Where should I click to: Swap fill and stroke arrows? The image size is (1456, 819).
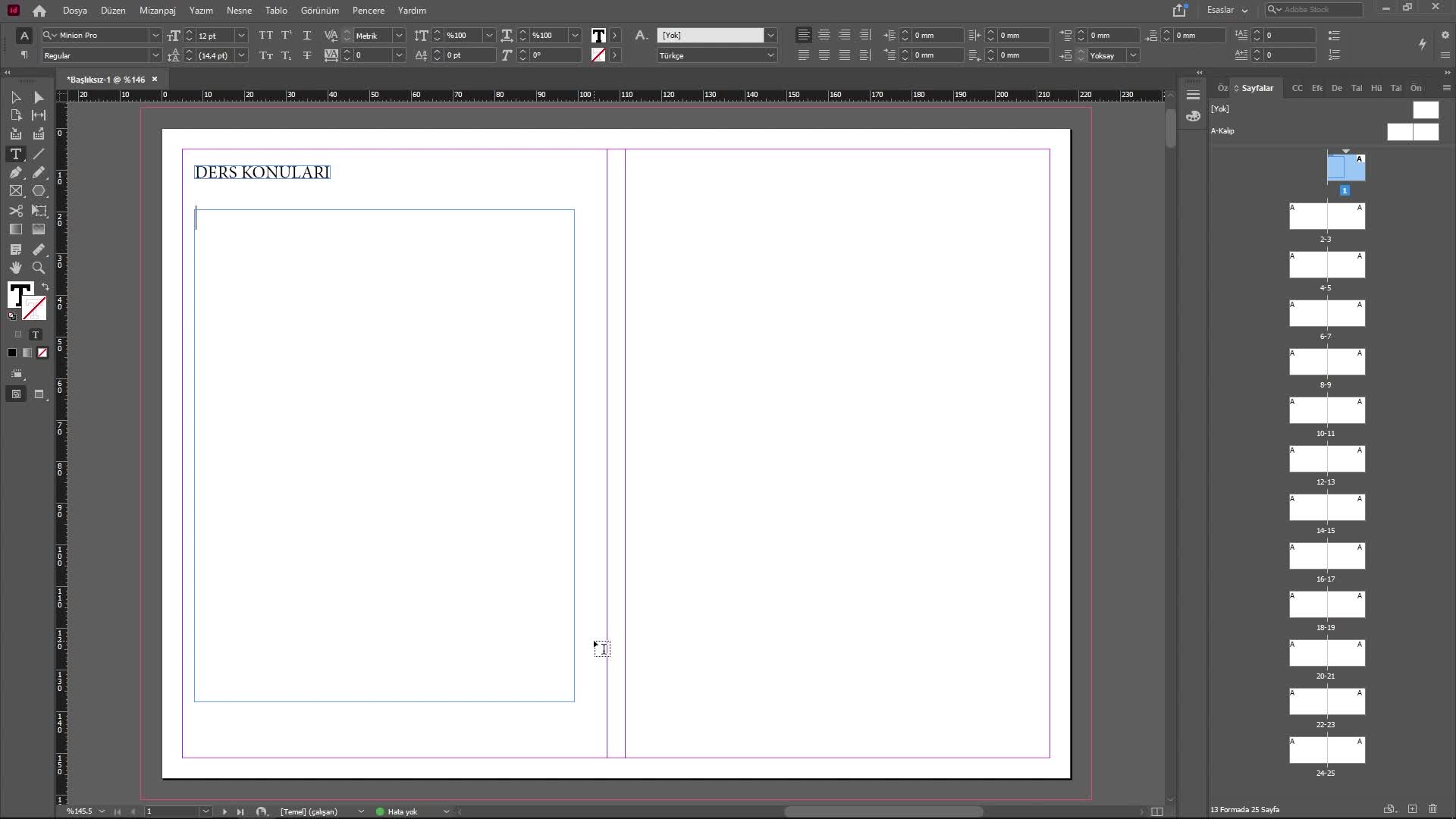tap(45, 287)
